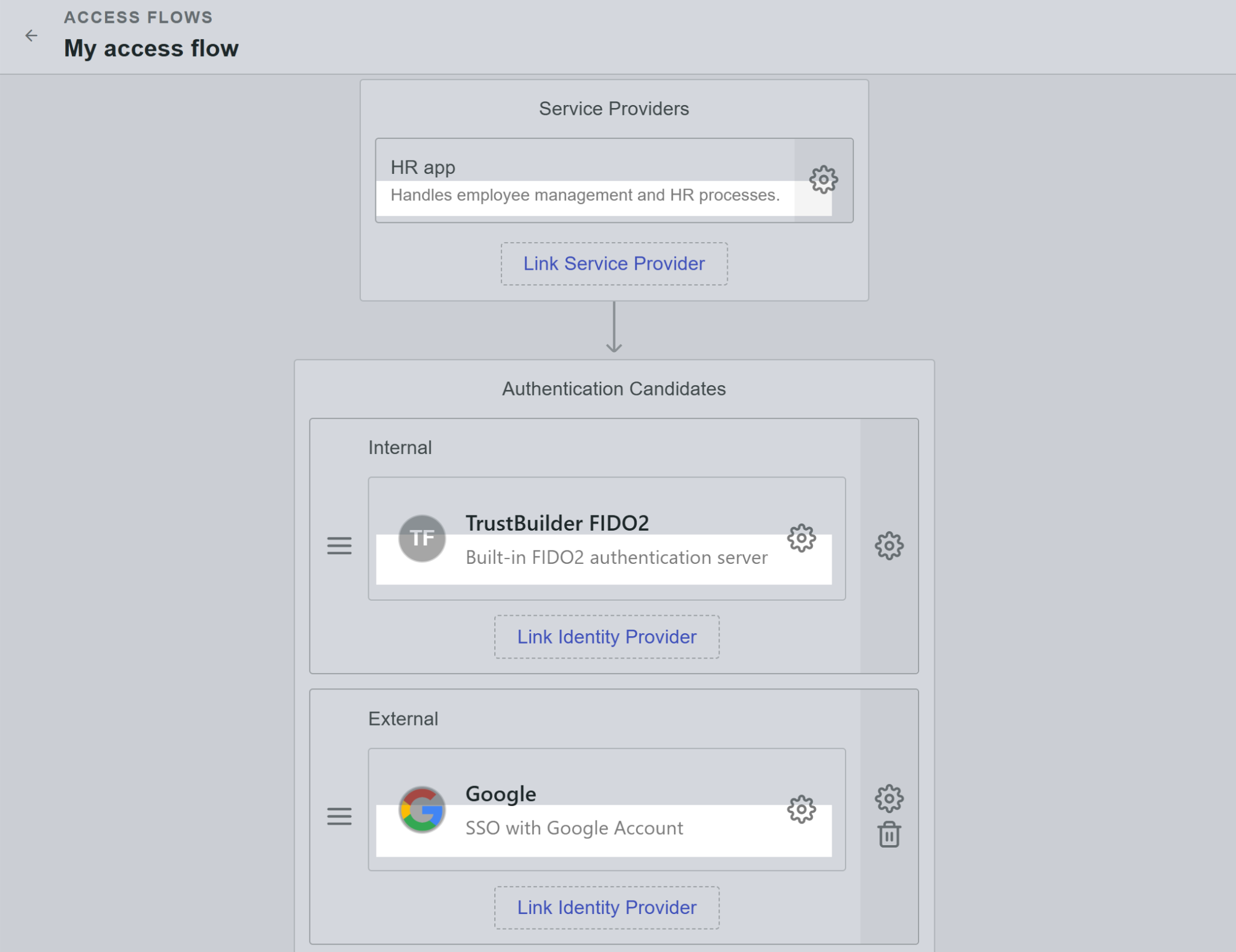Delete the Google identity provider via trash icon
Image resolution: width=1236 pixels, height=952 pixels.
click(889, 835)
